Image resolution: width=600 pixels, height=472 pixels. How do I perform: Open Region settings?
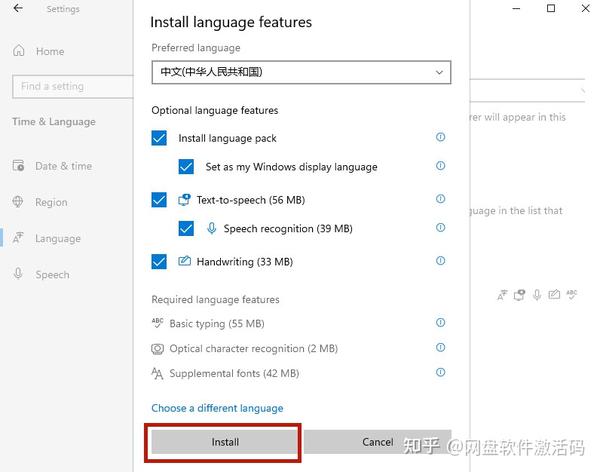tap(40, 202)
